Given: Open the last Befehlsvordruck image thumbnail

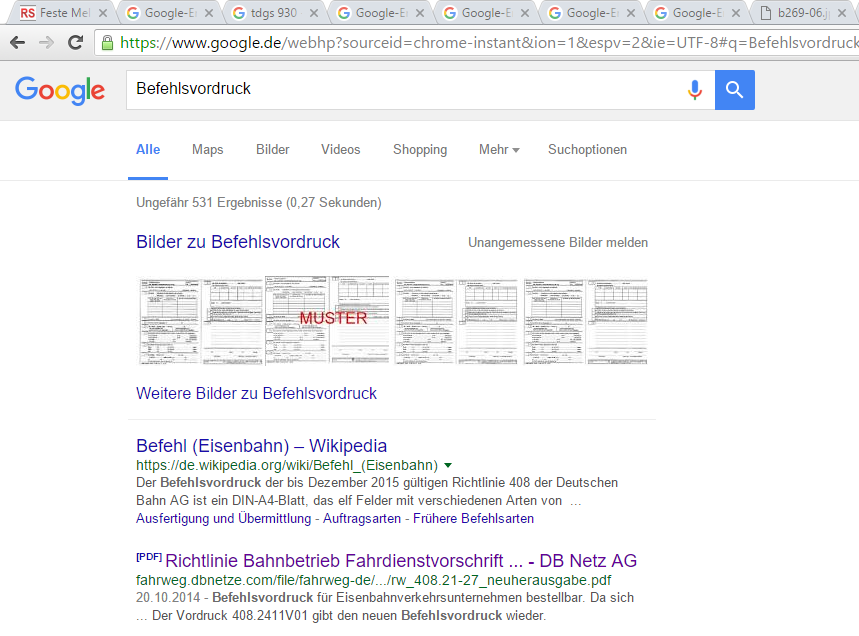Looking at the screenshot, I should pyautogui.click(x=585, y=322).
